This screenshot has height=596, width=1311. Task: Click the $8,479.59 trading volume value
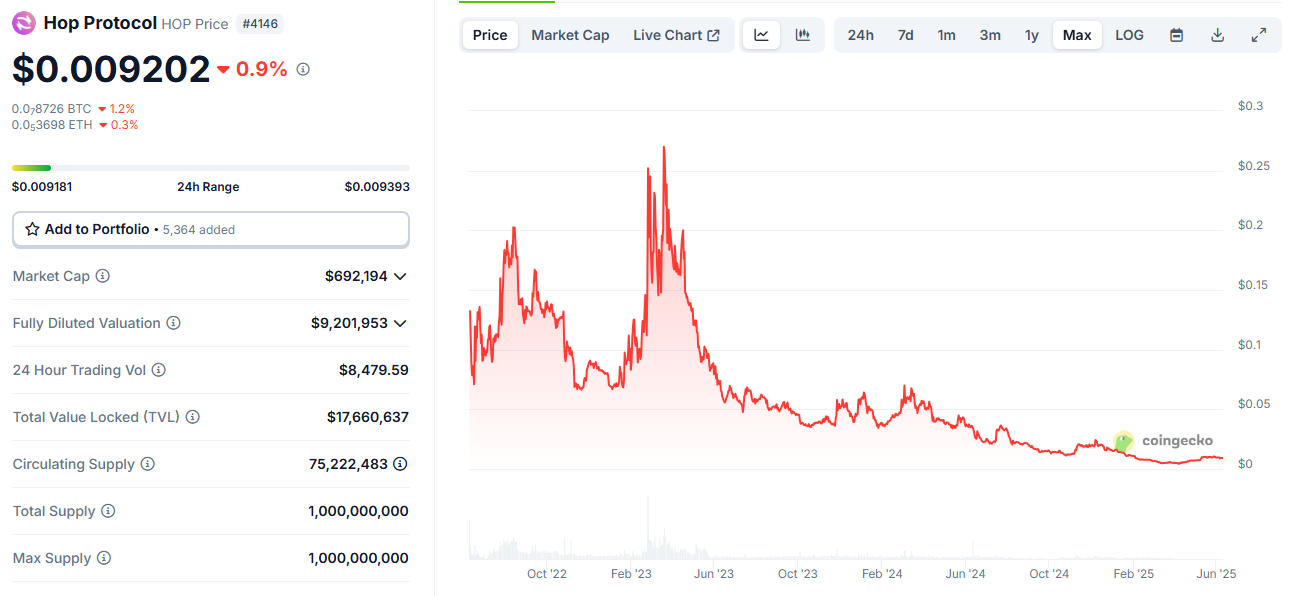click(374, 370)
